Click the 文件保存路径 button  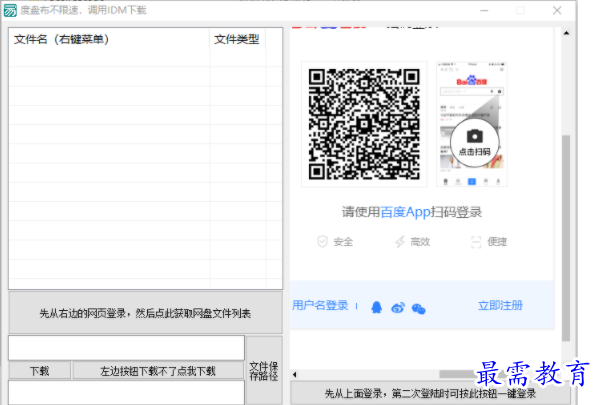tap(264, 370)
